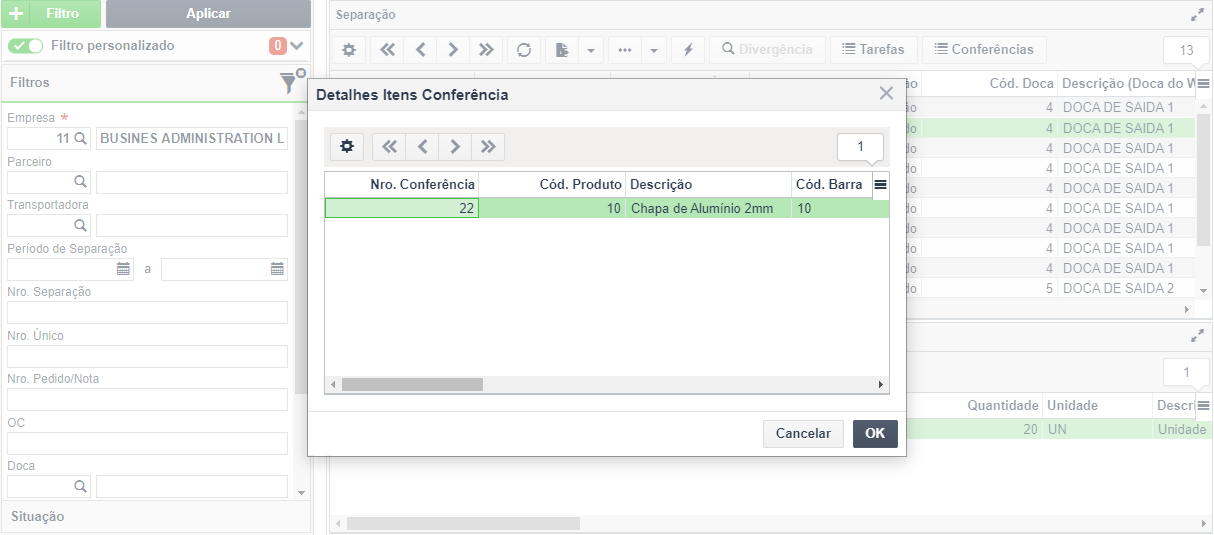Click the export file icon in Separação

562,49
